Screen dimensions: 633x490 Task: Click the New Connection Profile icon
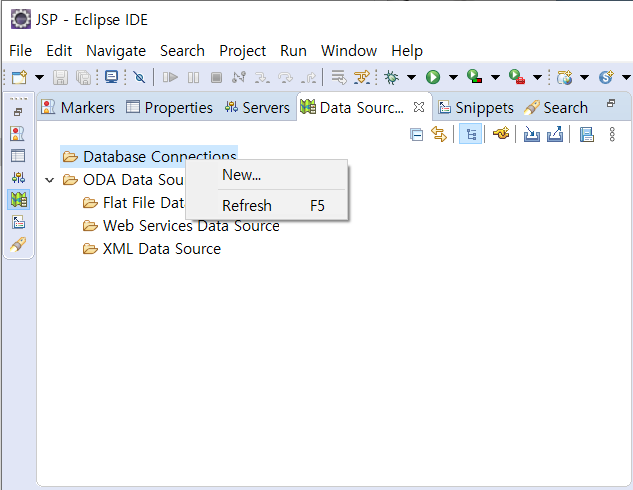pos(501,133)
